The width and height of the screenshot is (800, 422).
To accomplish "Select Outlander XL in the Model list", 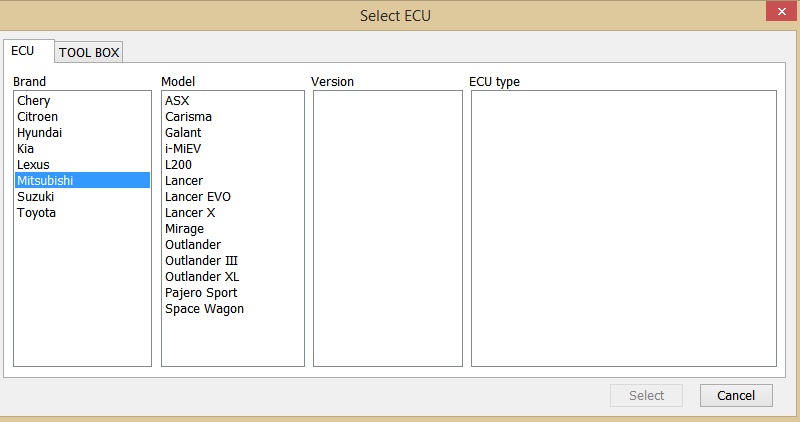I will pyautogui.click(x=202, y=277).
